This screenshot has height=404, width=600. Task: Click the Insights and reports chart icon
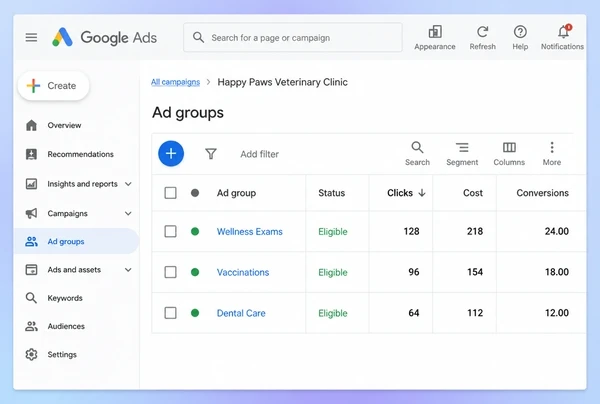pyautogui.click(x=31, y=184)
